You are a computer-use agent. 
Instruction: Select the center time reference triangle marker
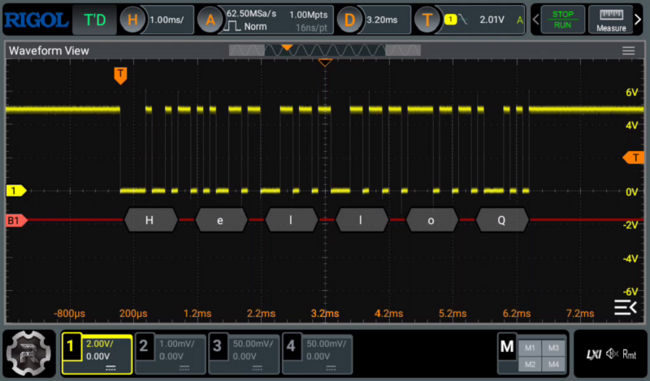325,63
